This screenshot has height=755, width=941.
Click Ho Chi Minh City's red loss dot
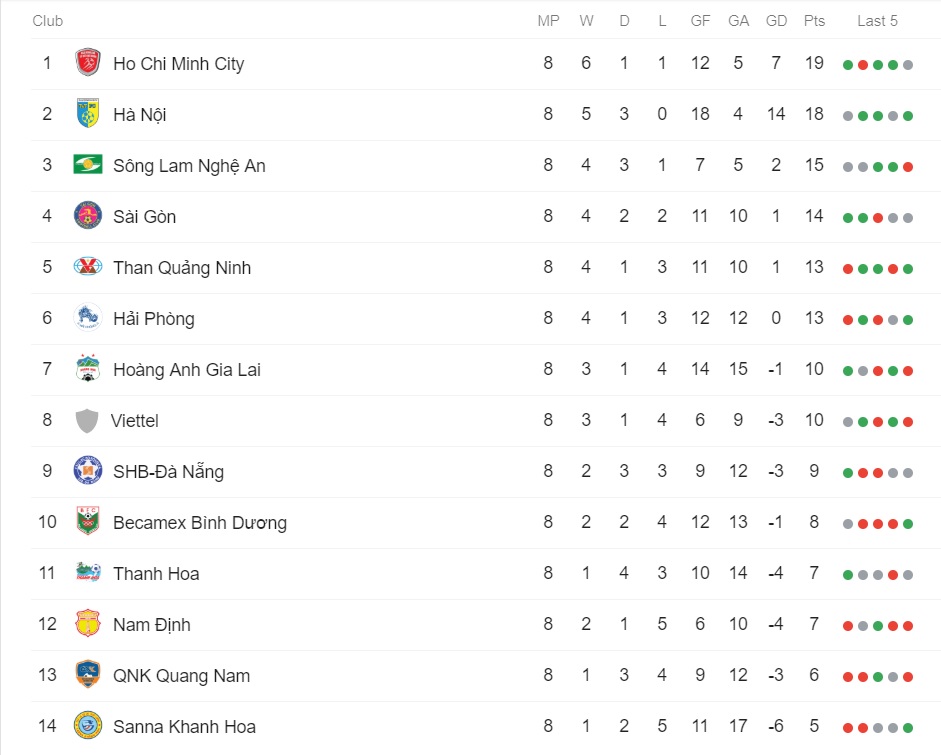862,65
